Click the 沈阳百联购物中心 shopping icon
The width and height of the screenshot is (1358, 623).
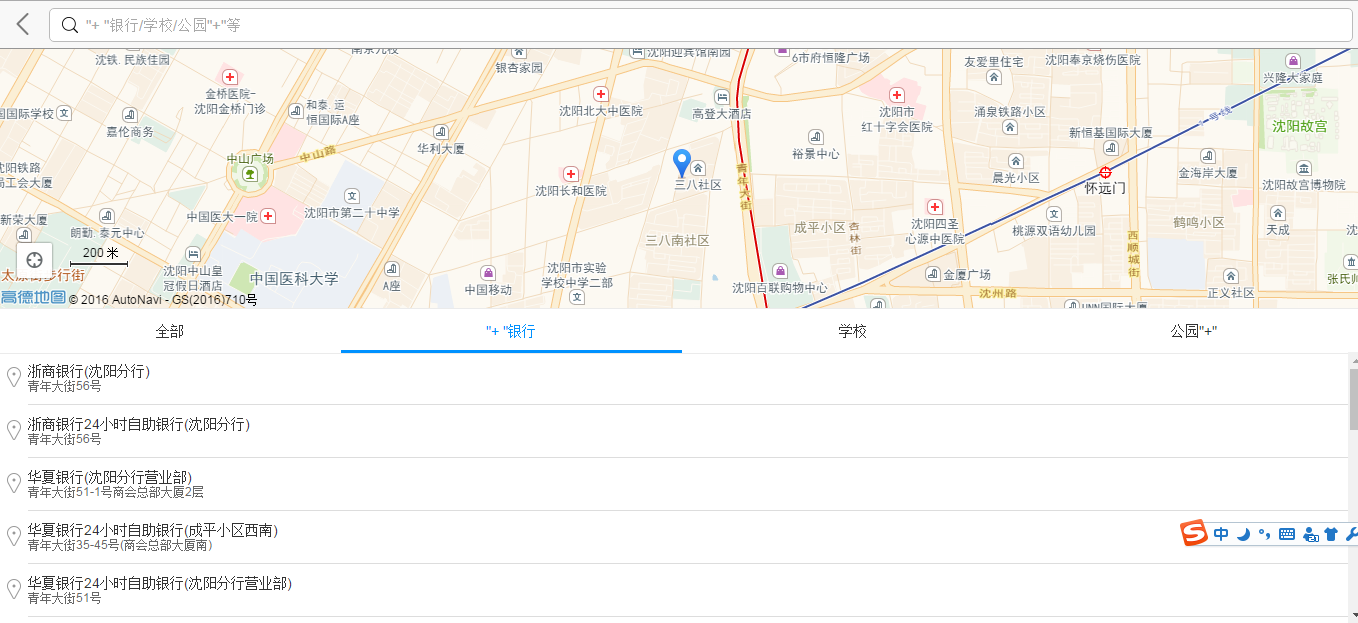pyautogui.click(x=780, y=271)
